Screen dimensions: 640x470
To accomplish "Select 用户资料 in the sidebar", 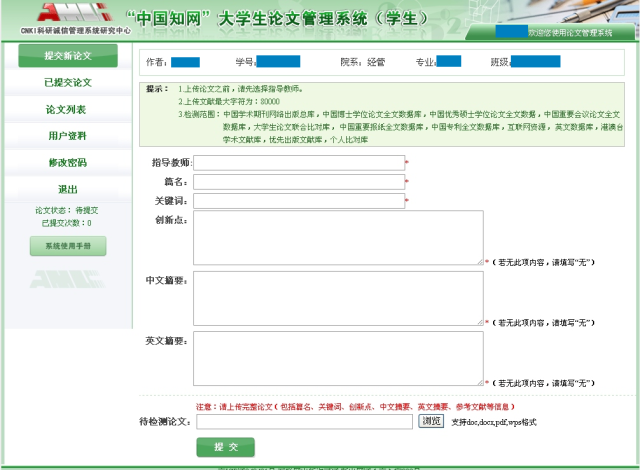I will [68, 136].
